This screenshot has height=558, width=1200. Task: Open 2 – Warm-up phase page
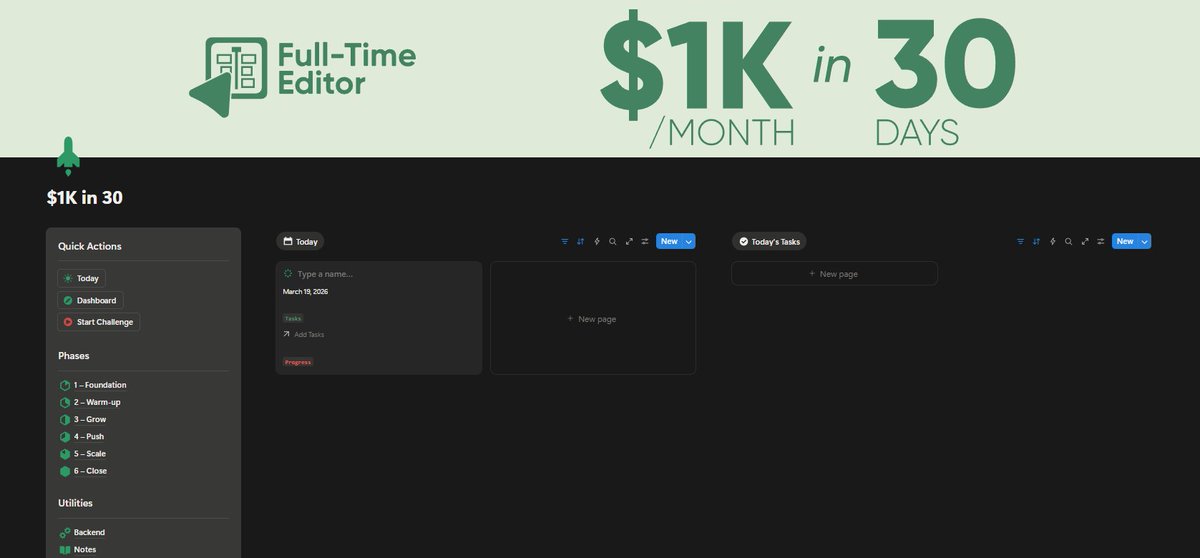point(97,402)
